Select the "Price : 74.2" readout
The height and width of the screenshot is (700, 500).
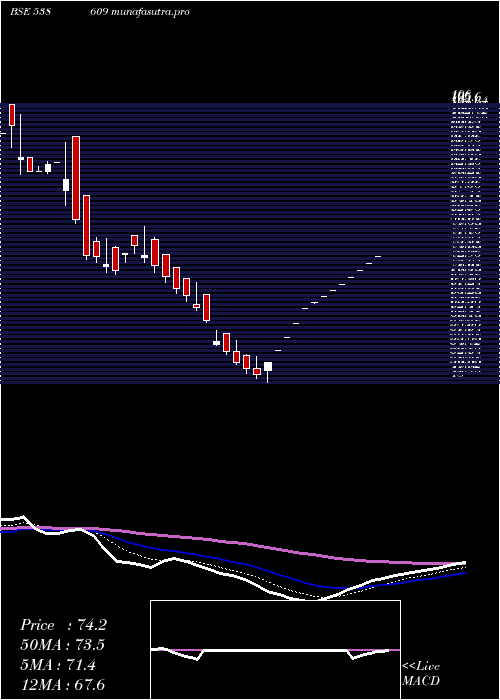click(x=63, y=625)
